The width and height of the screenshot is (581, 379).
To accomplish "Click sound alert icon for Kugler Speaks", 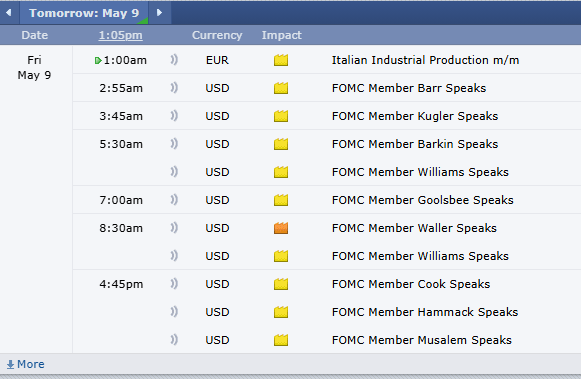I will (x=174, y=116).
